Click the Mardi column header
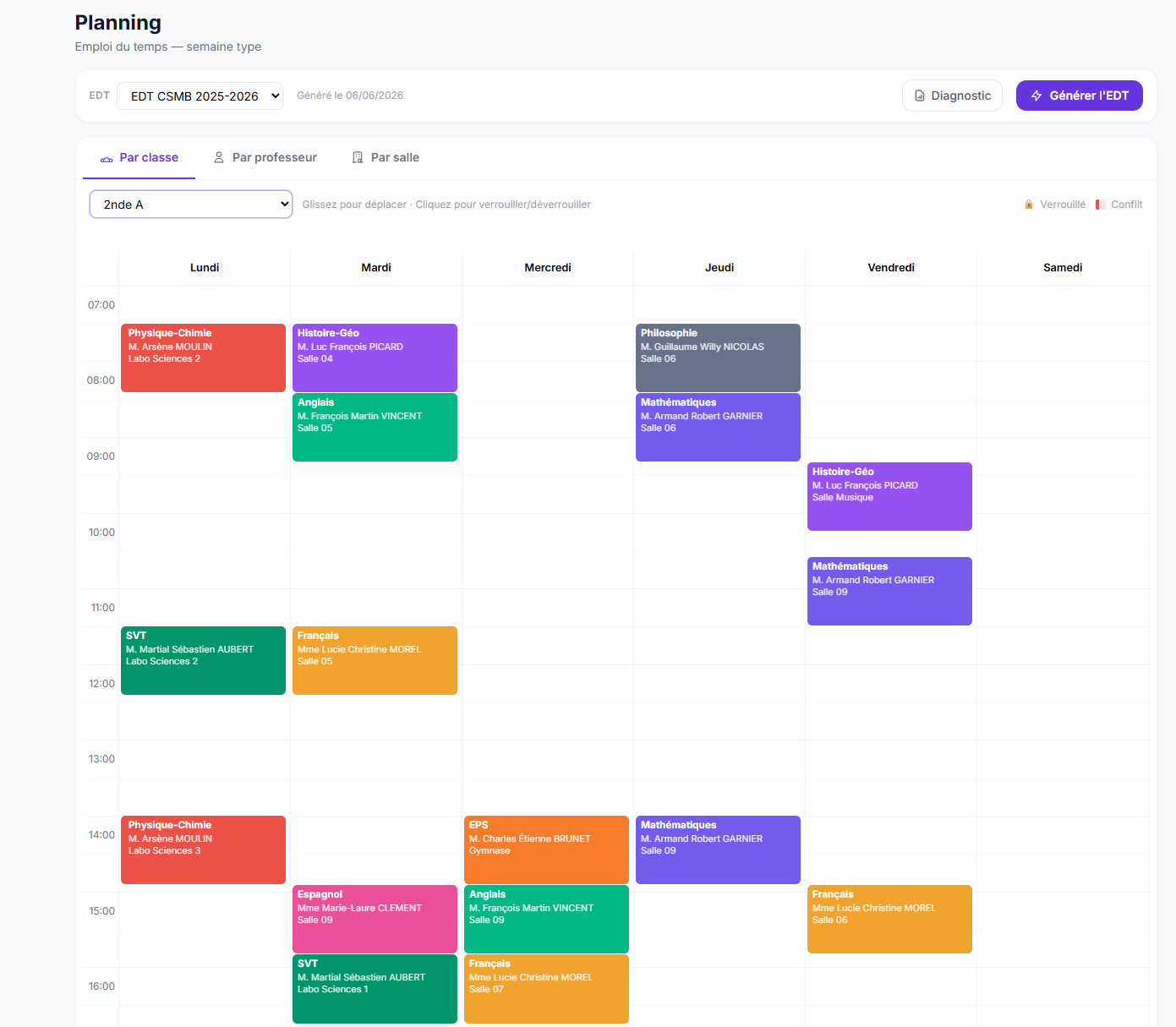This screenshot has width=1176, height=1027. tap(376, 267)
